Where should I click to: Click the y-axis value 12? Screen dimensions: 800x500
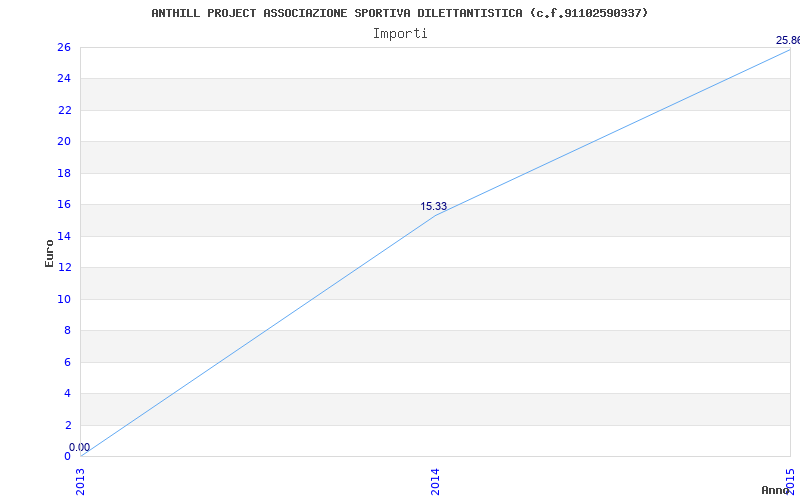64,267
